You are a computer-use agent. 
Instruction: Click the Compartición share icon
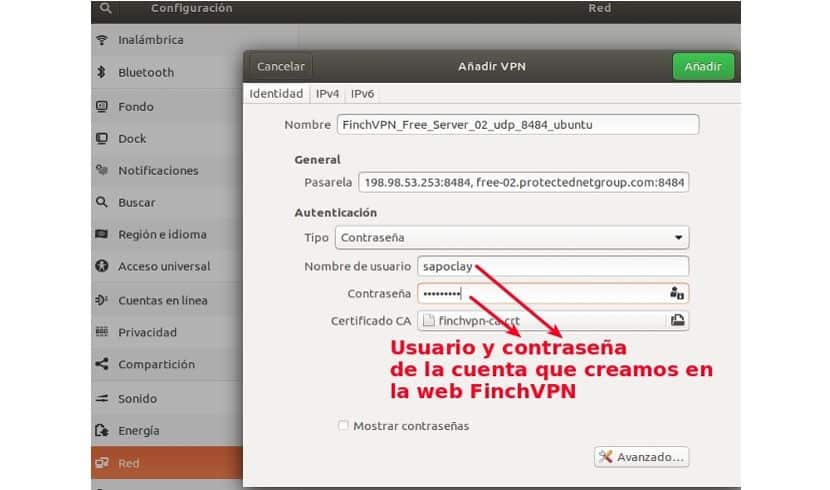pos(102,364)
